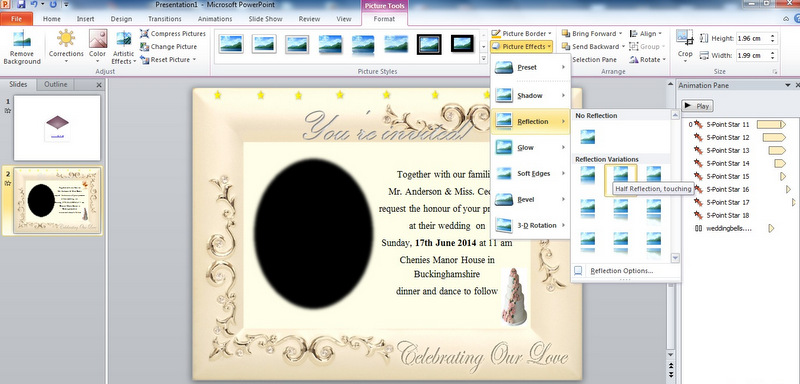The image size is (800, 384).
Task: Open Bring Forward dropdown arrow
Action: coord(620,34)
